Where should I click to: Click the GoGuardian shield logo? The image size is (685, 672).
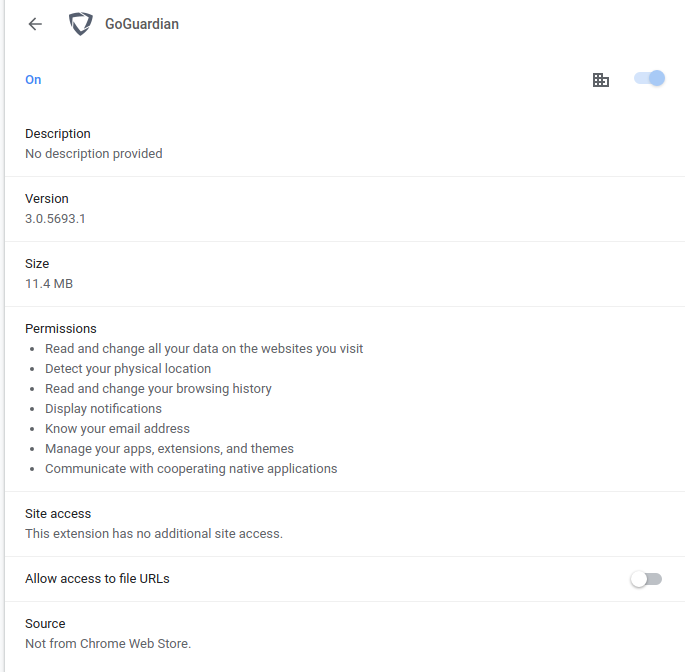[x=81, y=24]
